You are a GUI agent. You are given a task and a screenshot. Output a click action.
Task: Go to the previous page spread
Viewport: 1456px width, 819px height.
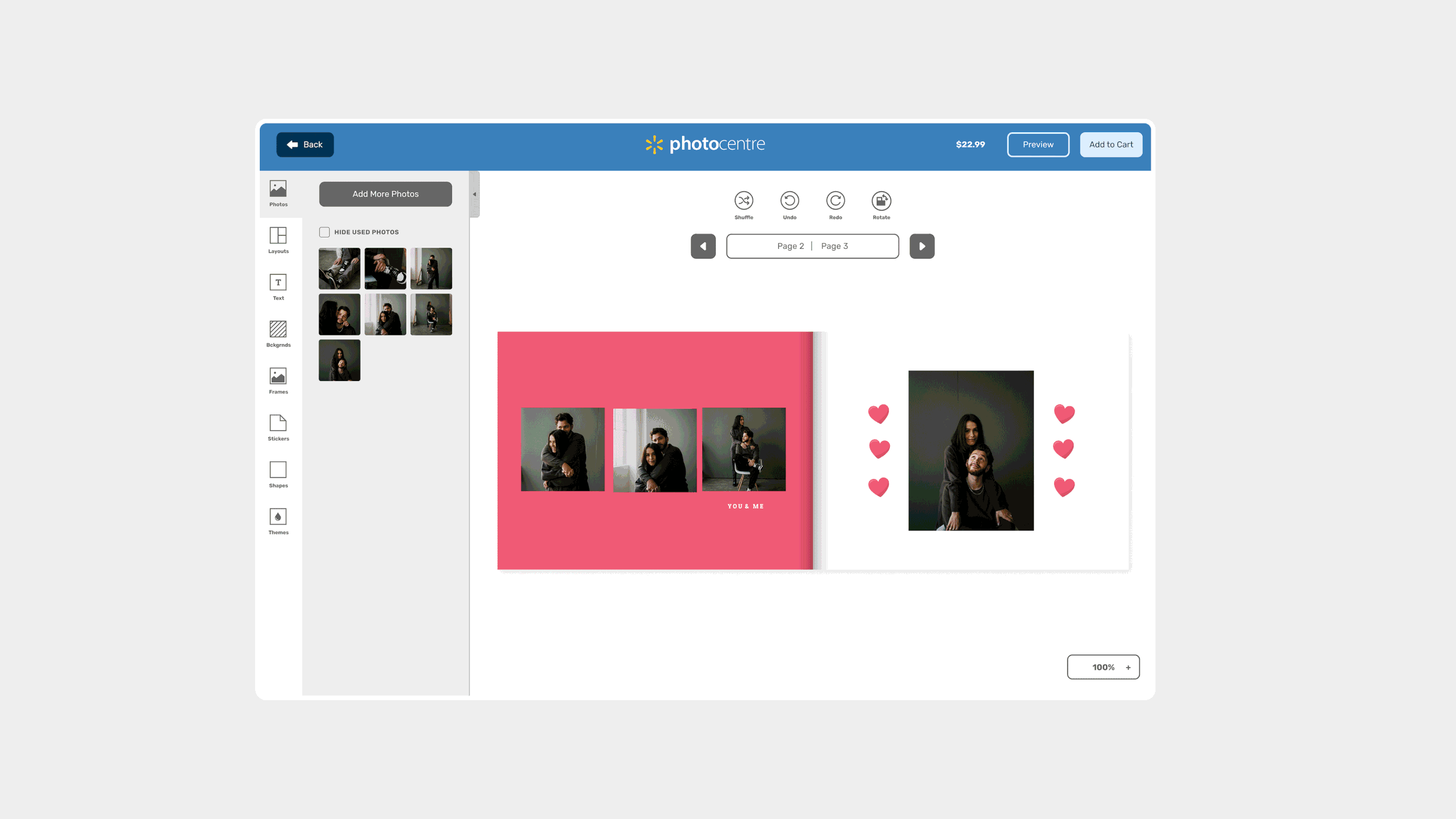pyautogui.click(x=703, y=246)
